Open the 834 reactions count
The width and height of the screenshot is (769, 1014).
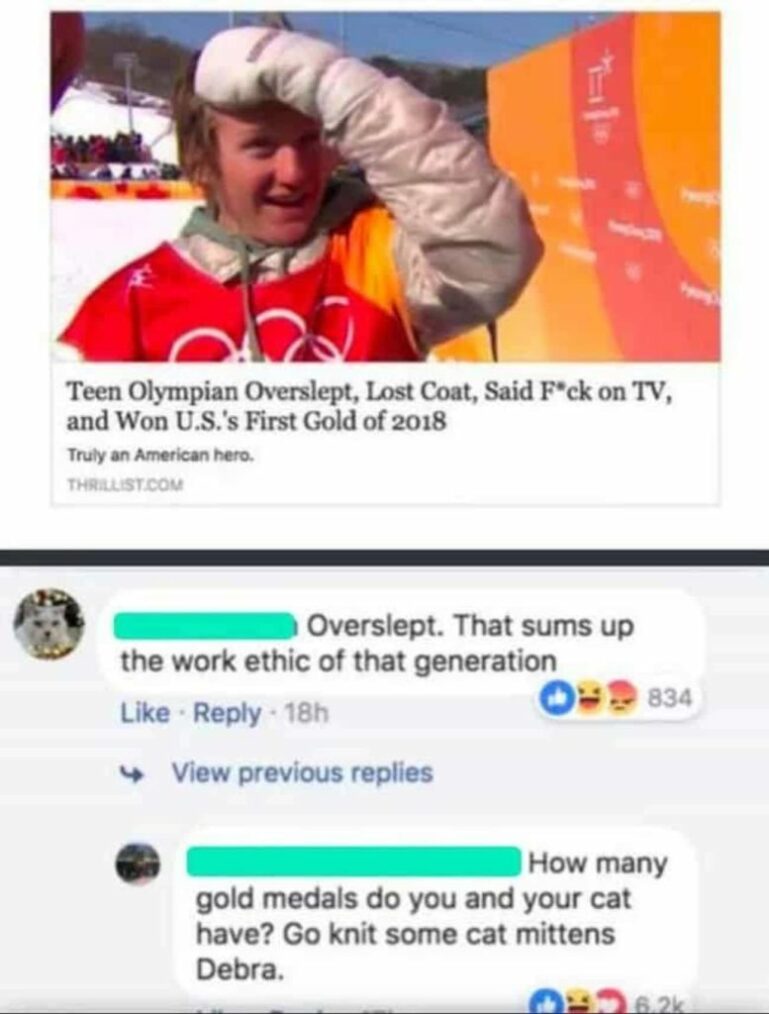(x=669, y=698)
